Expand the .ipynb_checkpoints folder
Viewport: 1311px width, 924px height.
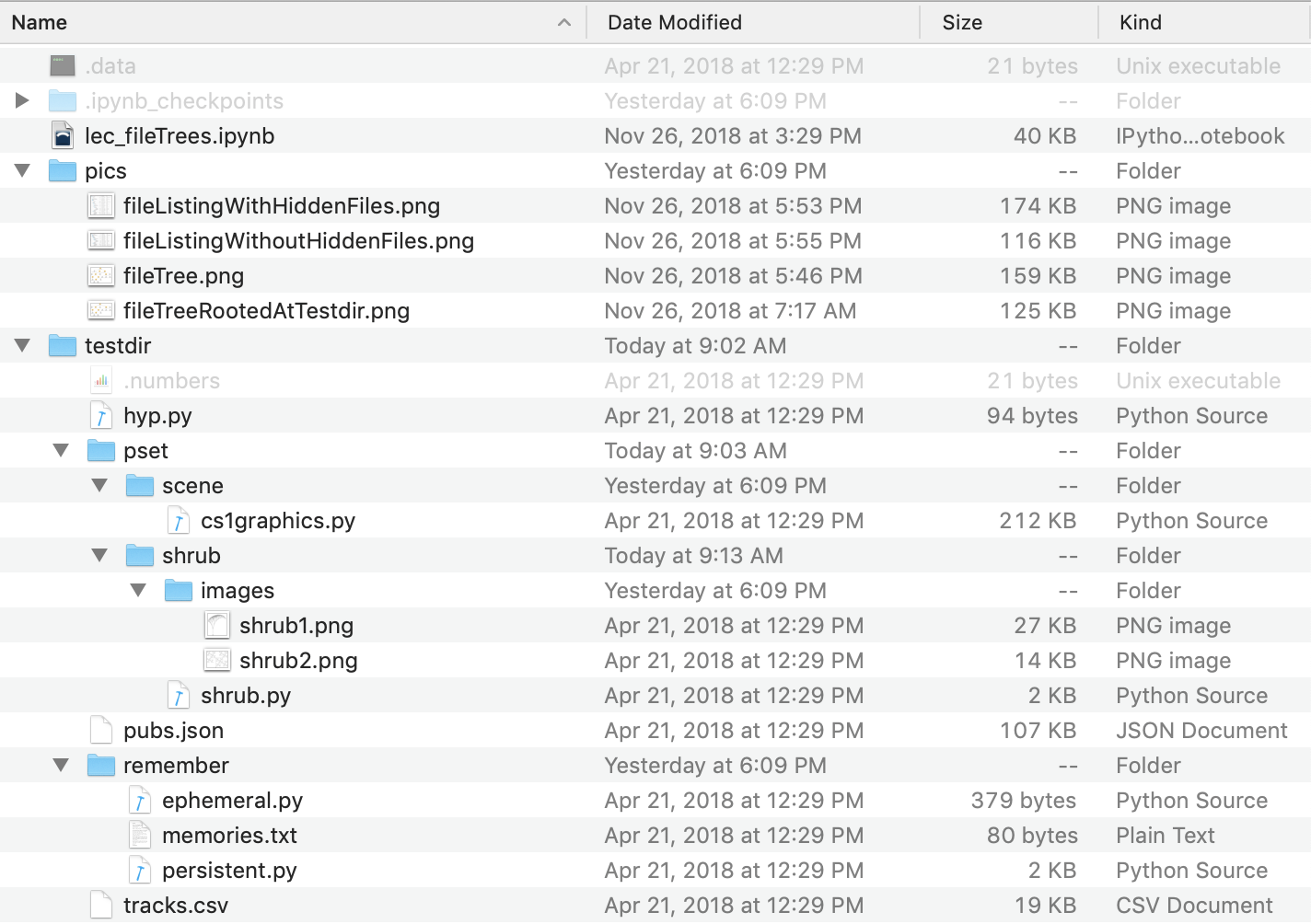[x=23, y=101]
